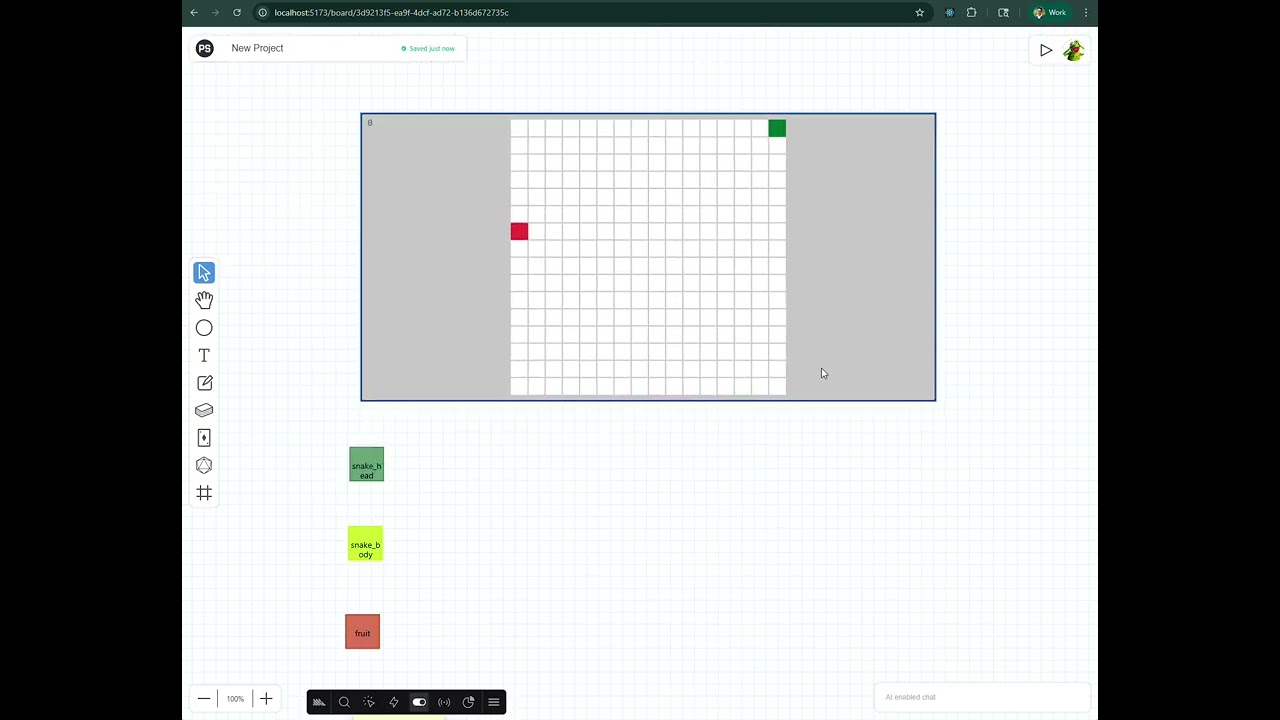Image resolution: width=1280 pixels, height=720 pixels.
Task: Click the green square on the game grid
Action: [x=777, y=128]
